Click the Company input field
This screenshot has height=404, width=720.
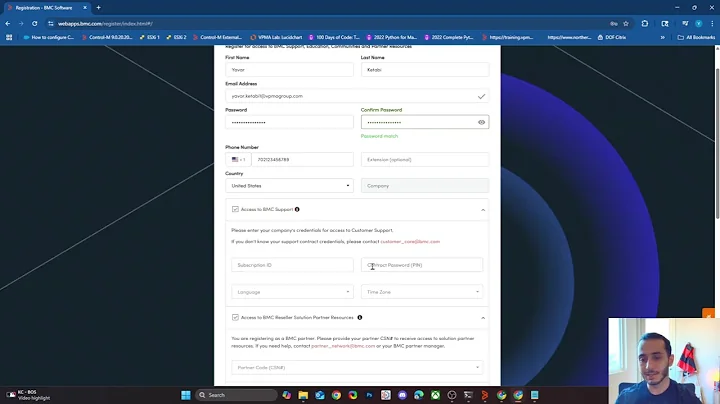click(x=425, y=185)
